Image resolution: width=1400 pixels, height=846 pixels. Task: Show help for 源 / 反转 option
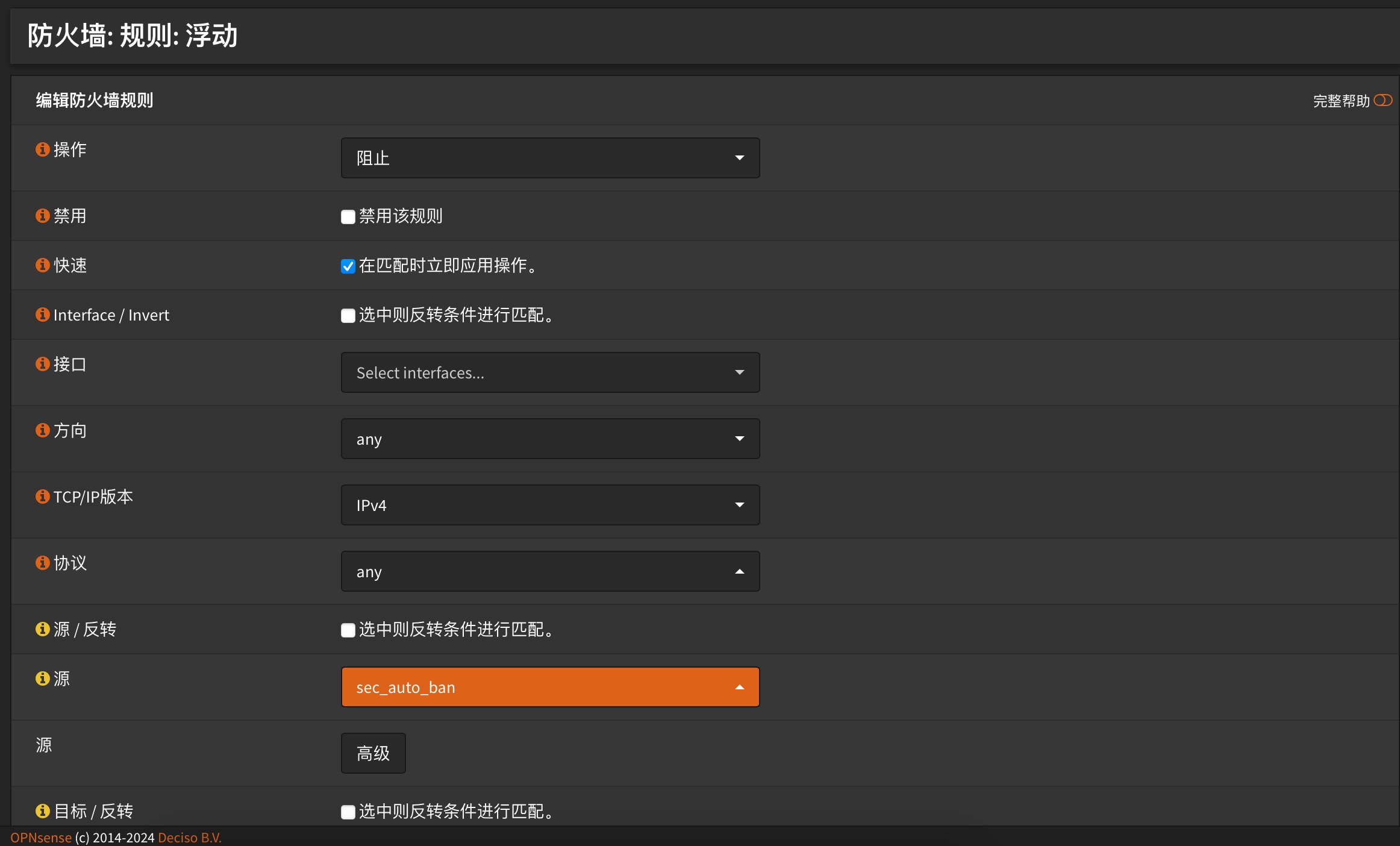[42, 629]
